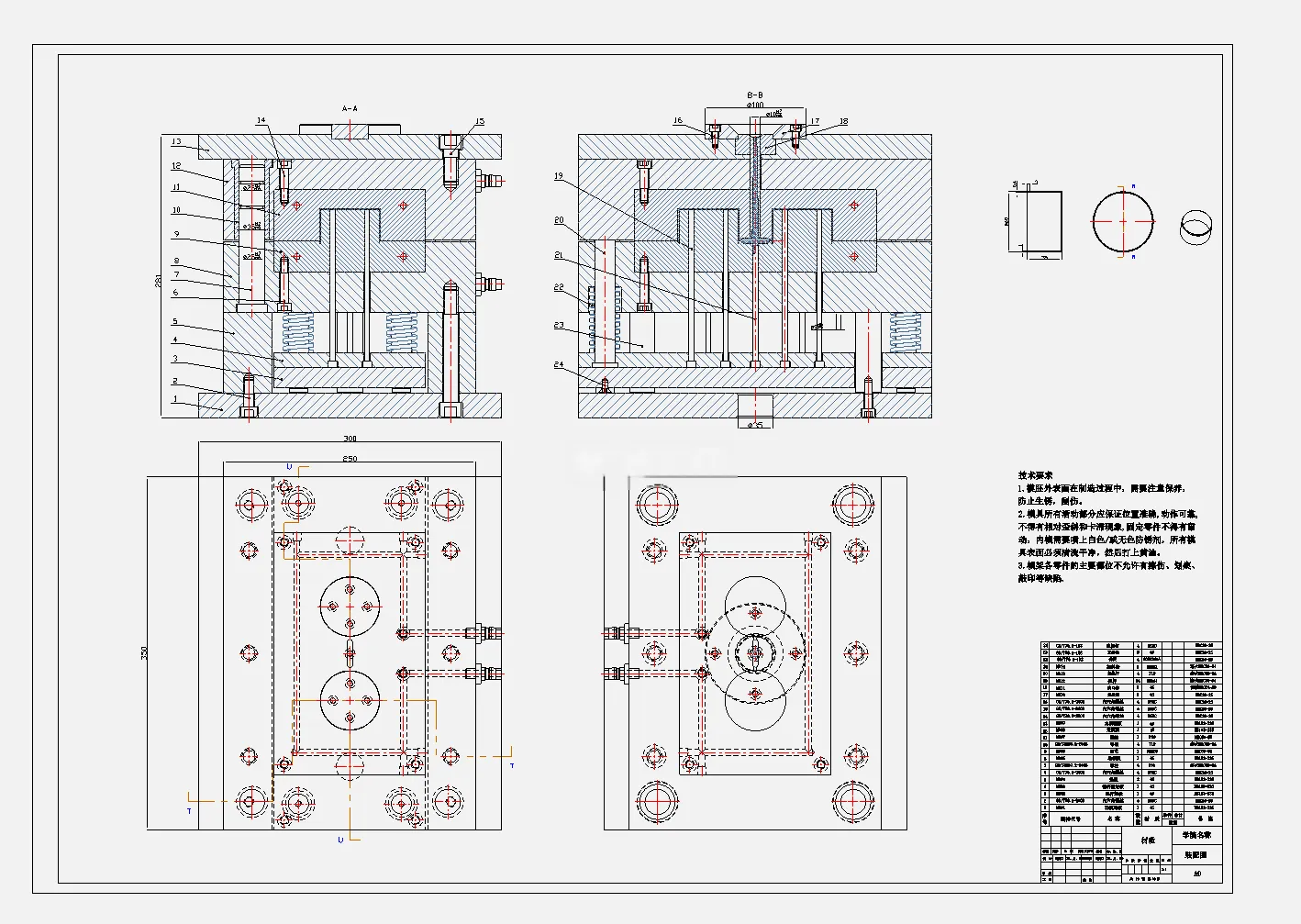Click the "A-A" section view label
Viewport: 1301px width, 924px height.
tap(350, 108)
